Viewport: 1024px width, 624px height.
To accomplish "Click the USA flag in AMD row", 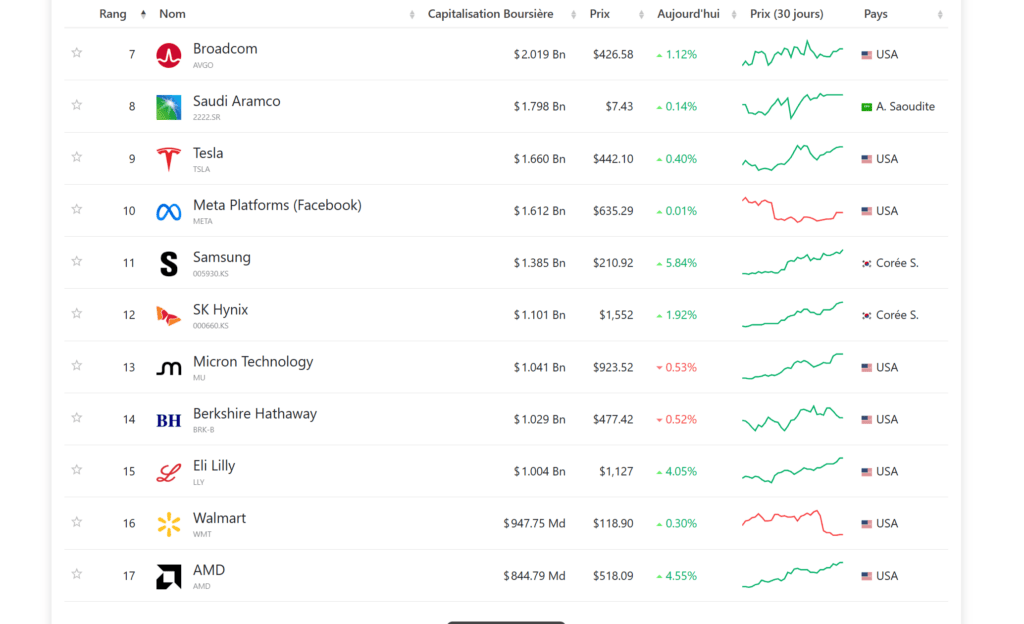I will point(867,576).
